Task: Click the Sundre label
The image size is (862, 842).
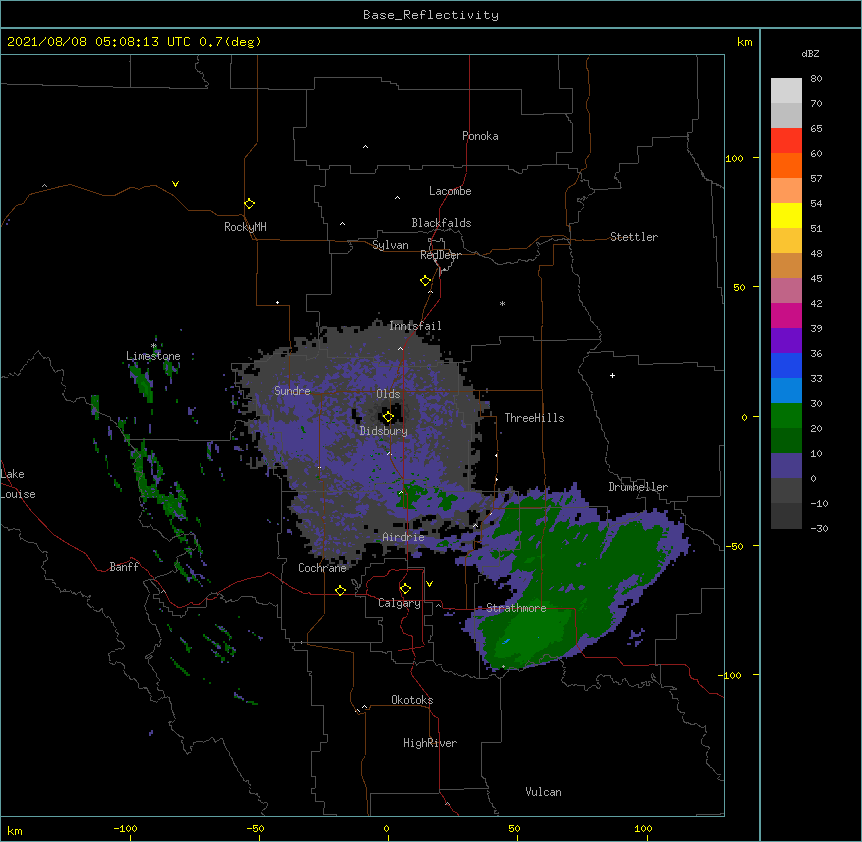Action: (x=292, y=391)
